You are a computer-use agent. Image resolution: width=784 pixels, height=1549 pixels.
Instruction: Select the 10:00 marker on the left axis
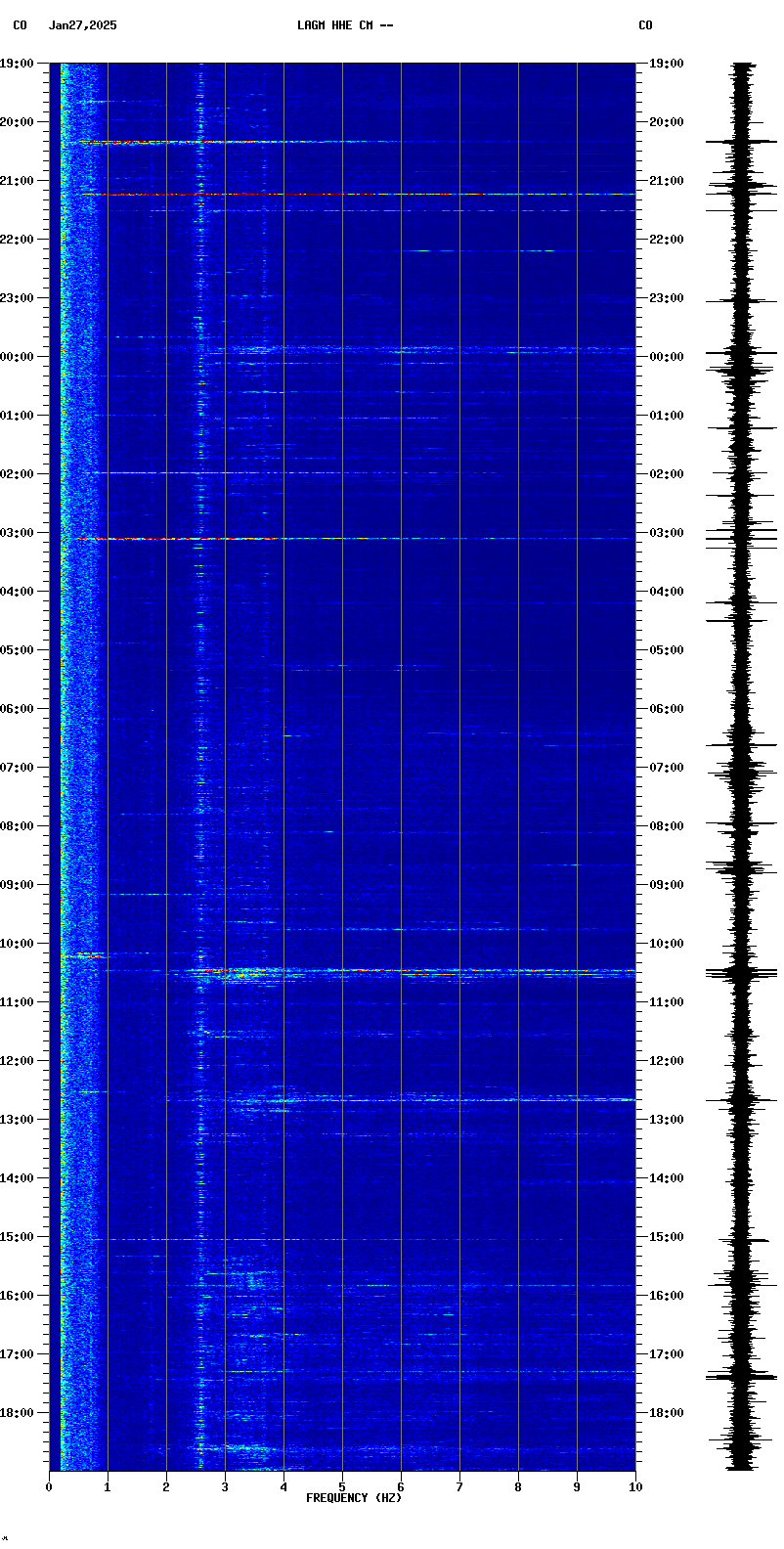coord(18,944)
